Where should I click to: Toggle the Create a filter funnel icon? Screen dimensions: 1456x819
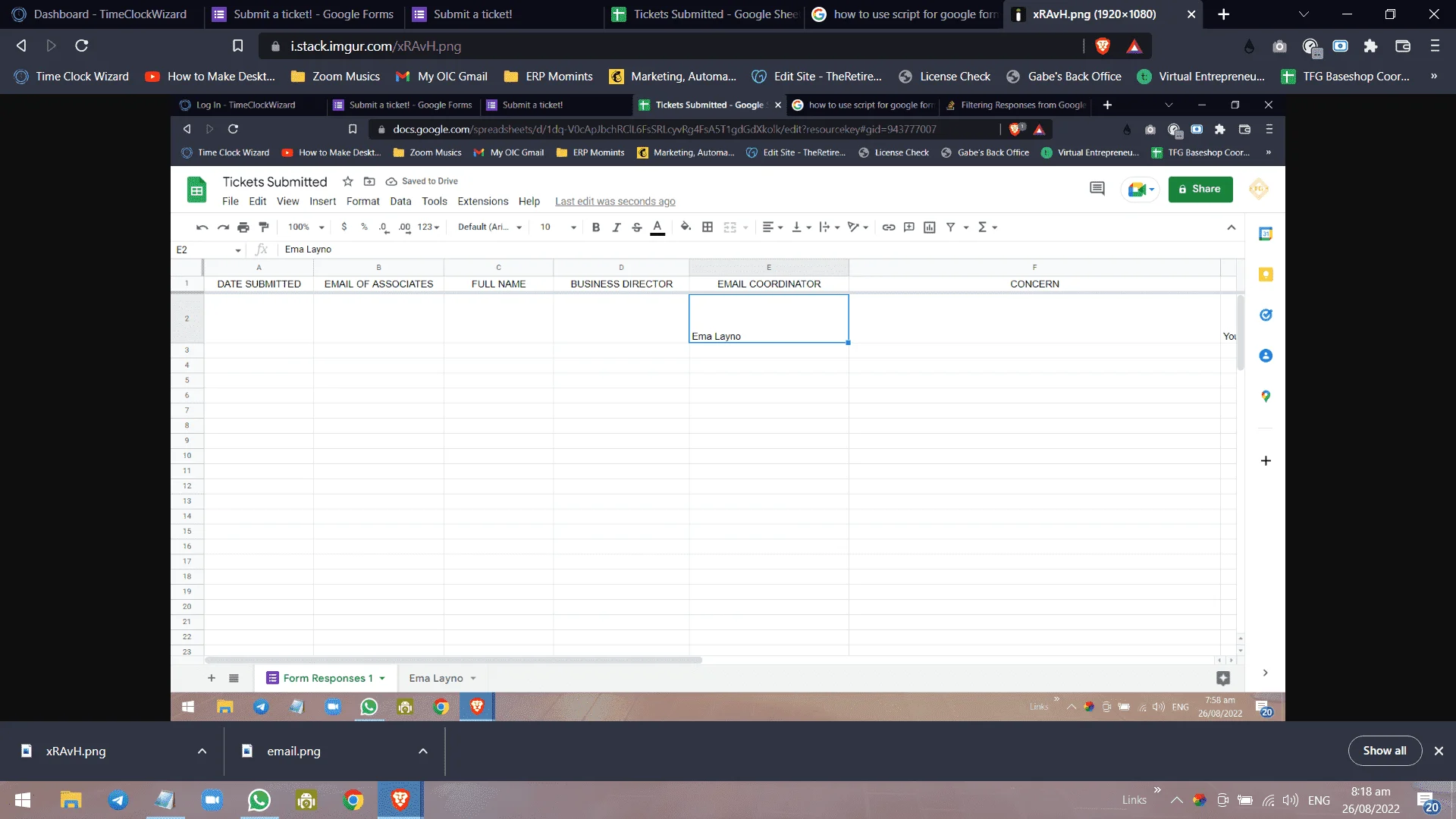pyautogui.click(x=950, y=227)
